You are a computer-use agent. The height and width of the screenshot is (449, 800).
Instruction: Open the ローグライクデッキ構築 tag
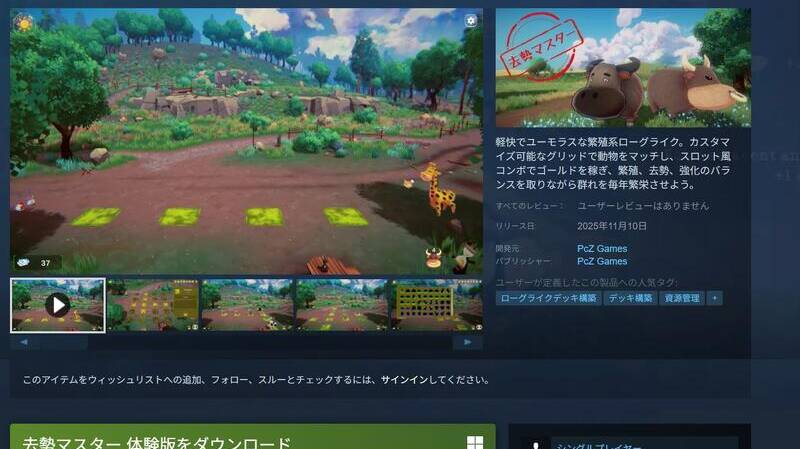(x=549, y=298)
